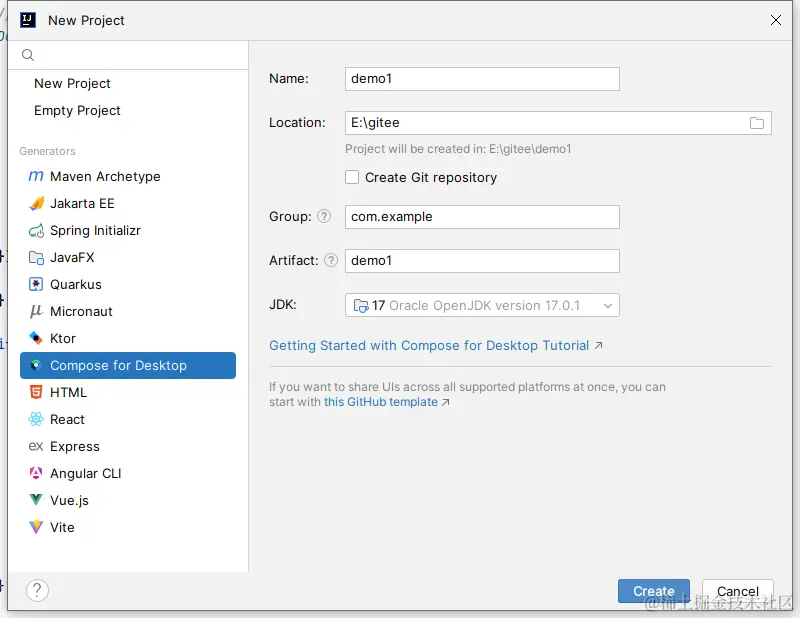800x618 pixels.
Task: Click the JDK folder icon in the dropdown
Action: 361,305
